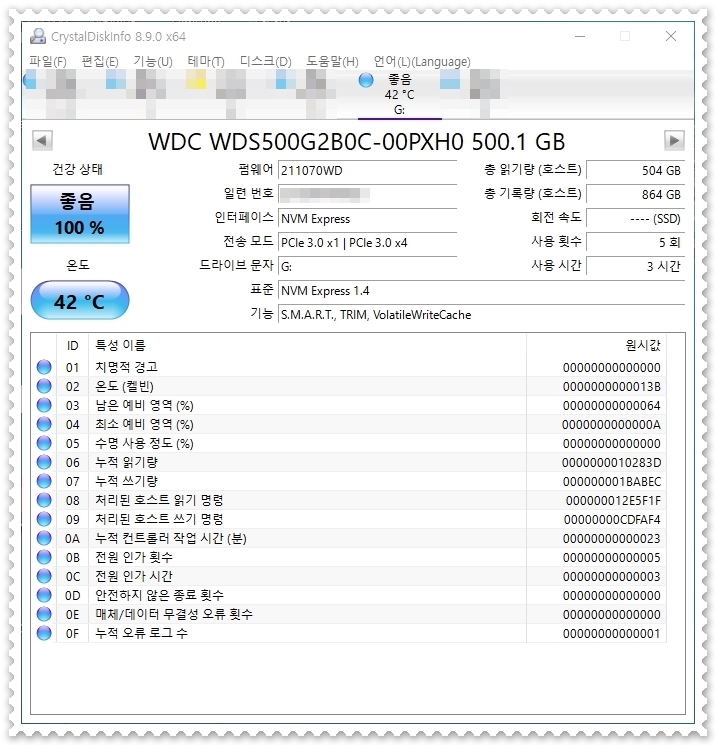Click status icon for row 03 남은 예비 영역

(44, 405)
